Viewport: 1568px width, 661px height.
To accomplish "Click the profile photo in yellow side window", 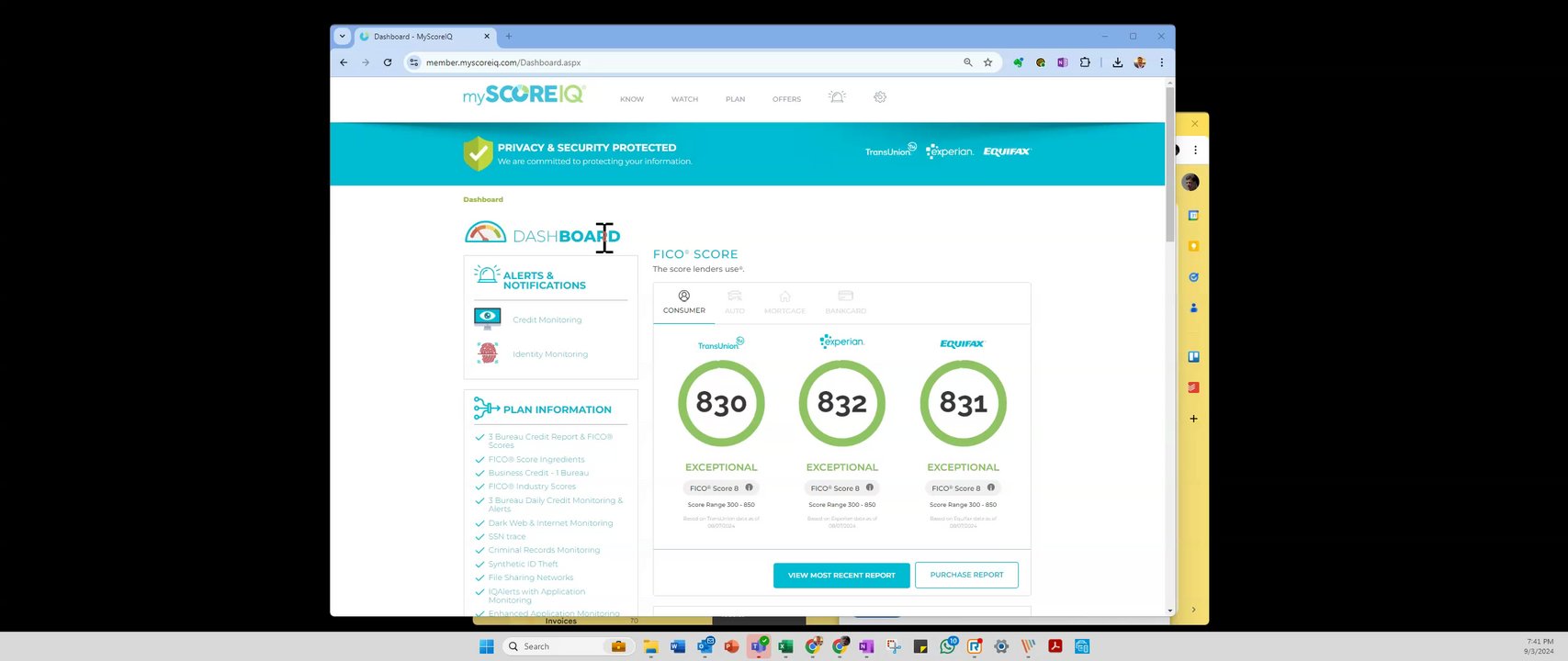I will pyautogui.click(x=1190, y=182).
